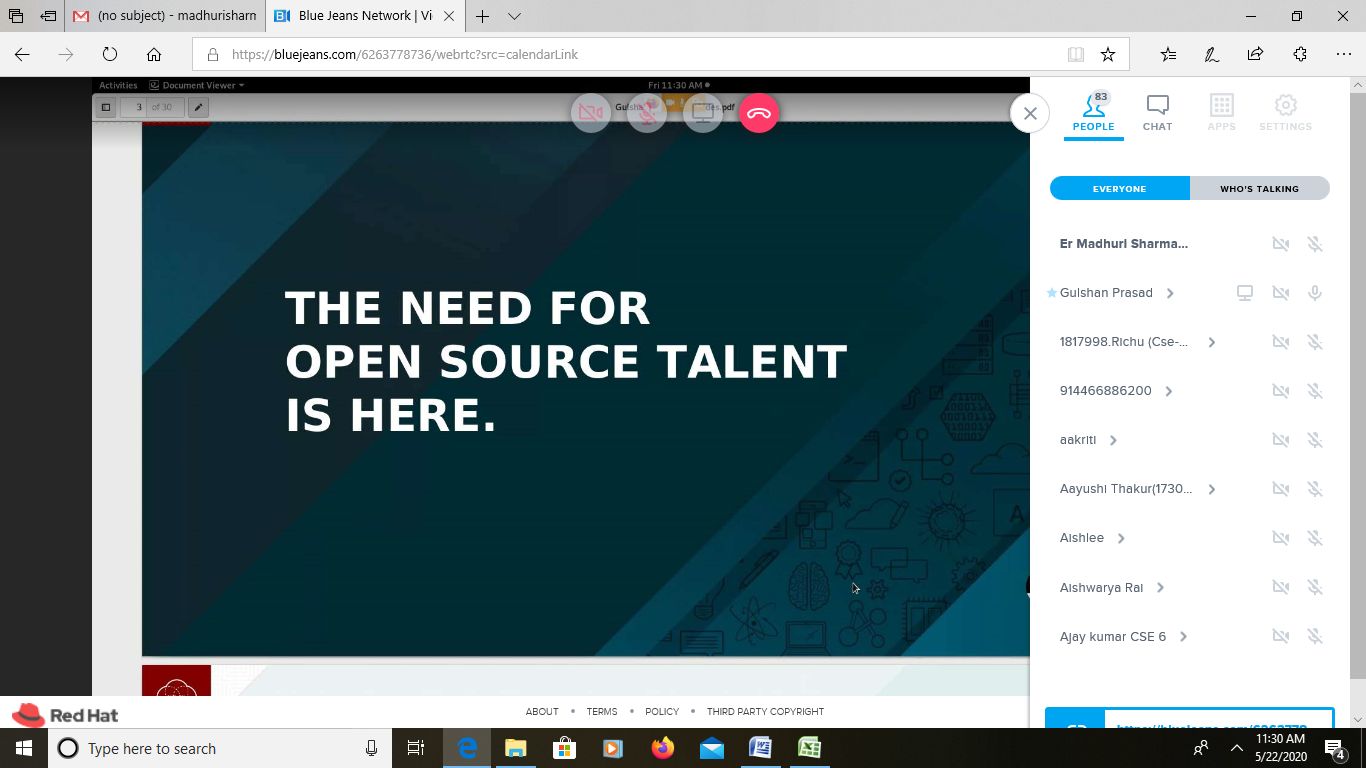Image resolution: width=1366 pixels, height=768 pixels.
Task: Open the Terms footer link
Action: 602,712
